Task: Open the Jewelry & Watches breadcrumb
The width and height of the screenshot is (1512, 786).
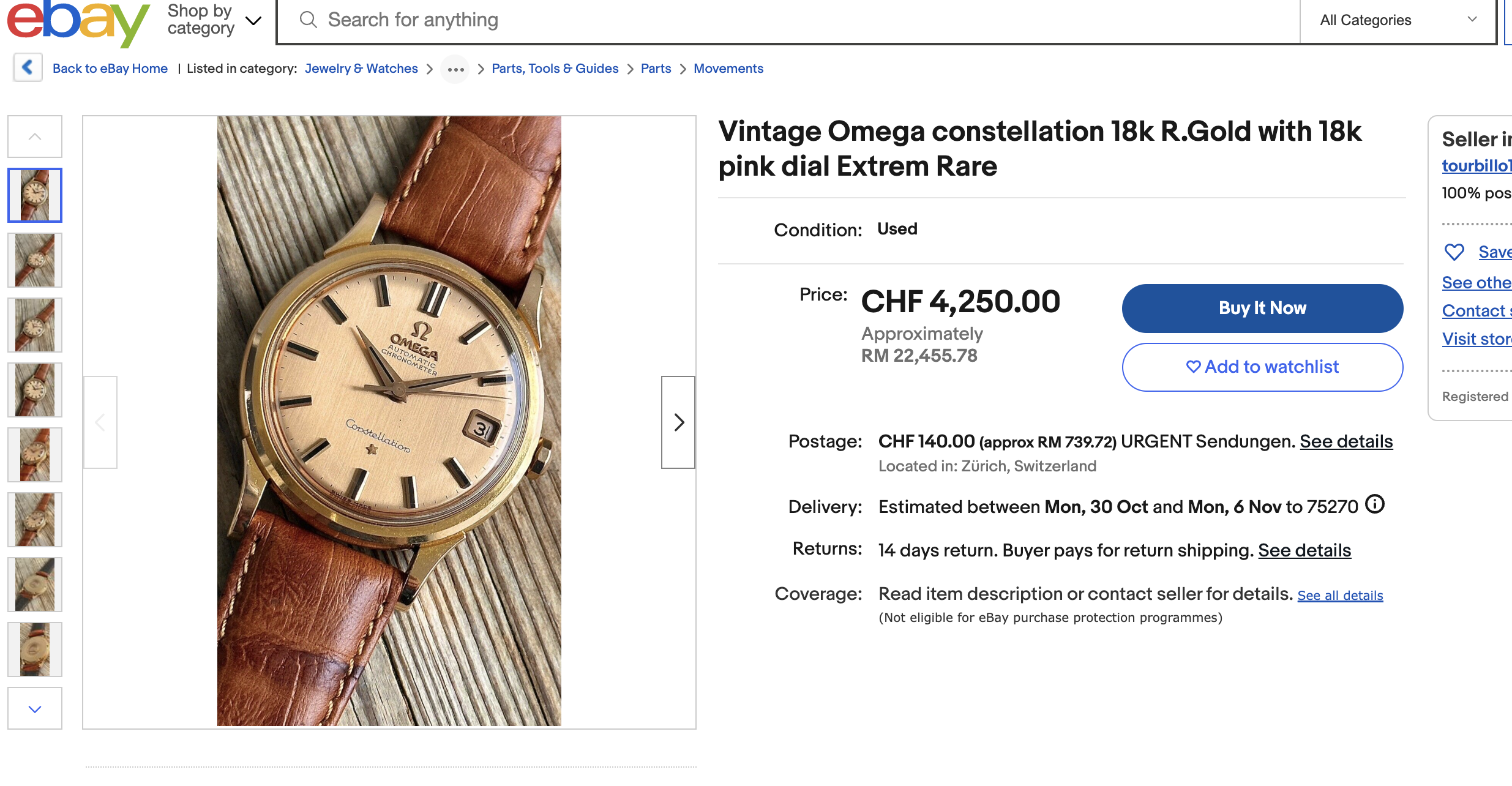Action: pos(361,69)
